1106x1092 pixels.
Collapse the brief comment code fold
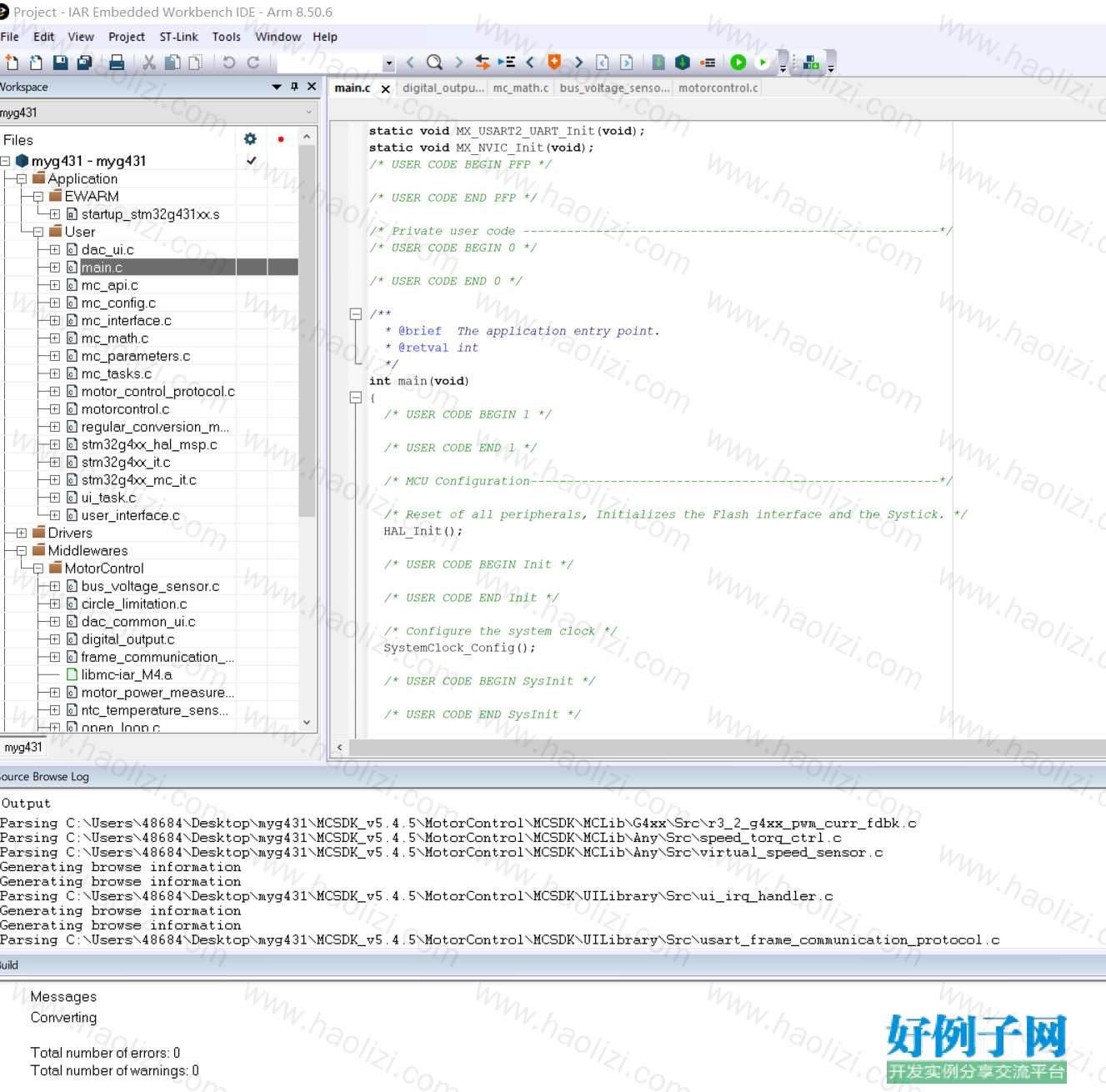pyautogui.click(x=355, y=314)
